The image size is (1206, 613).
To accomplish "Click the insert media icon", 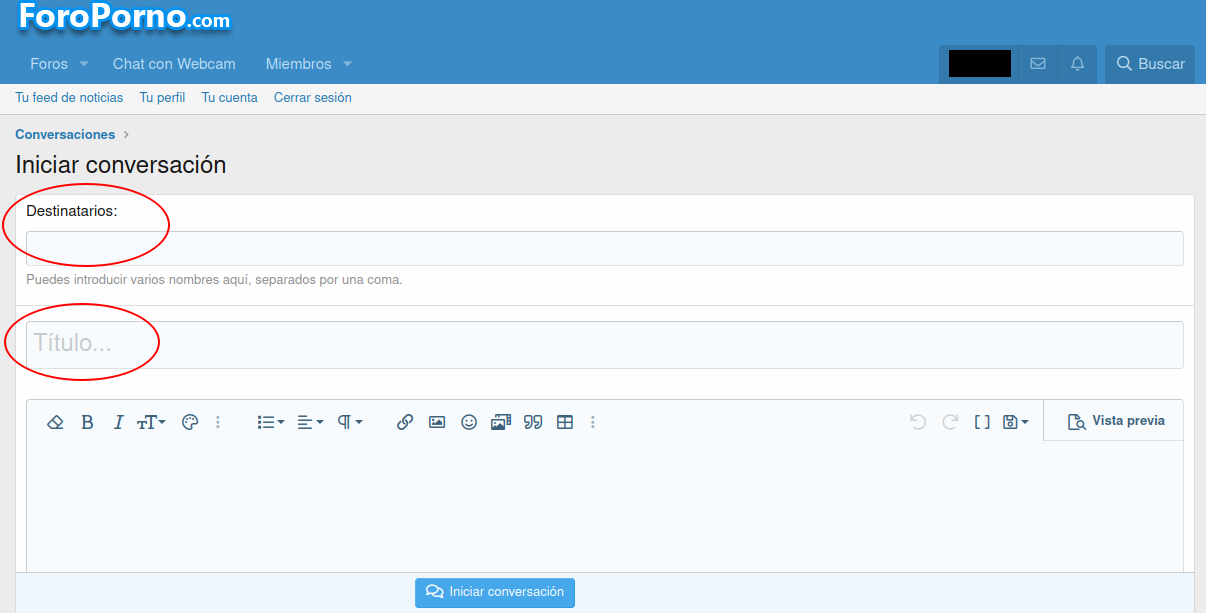I will click(501, 422).
